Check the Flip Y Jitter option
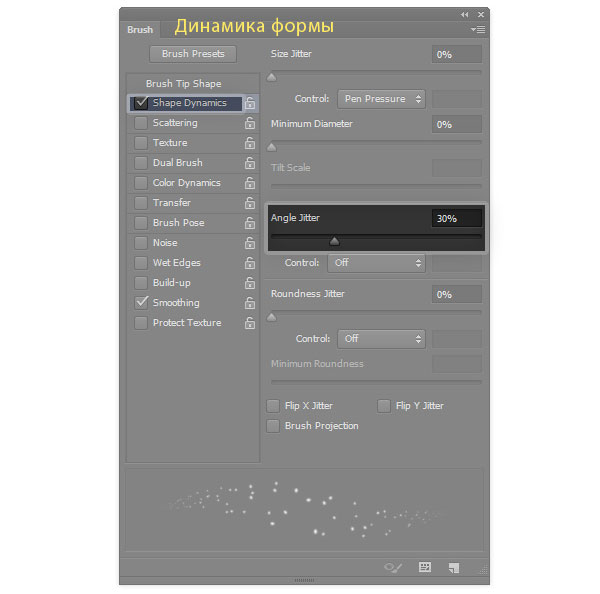 tap(384, 406)
